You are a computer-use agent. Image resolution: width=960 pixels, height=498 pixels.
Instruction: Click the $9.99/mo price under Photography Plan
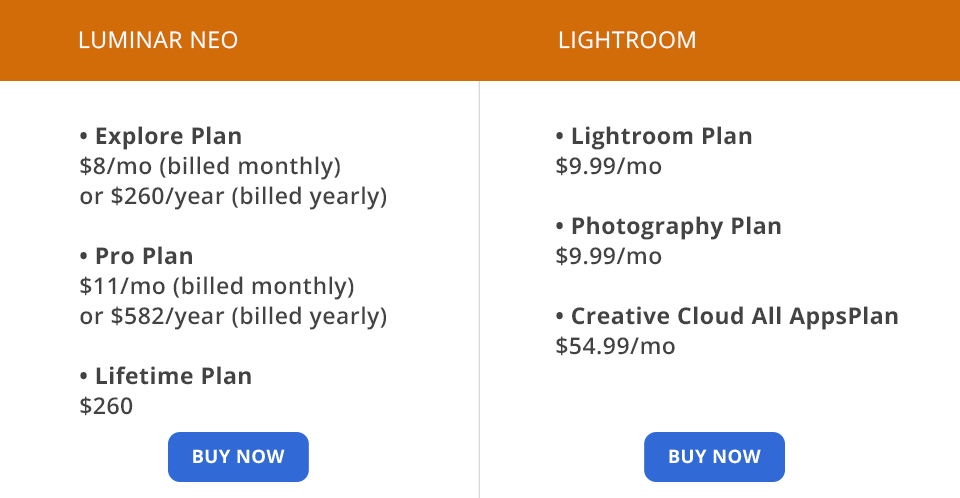[x=609, y=256]
